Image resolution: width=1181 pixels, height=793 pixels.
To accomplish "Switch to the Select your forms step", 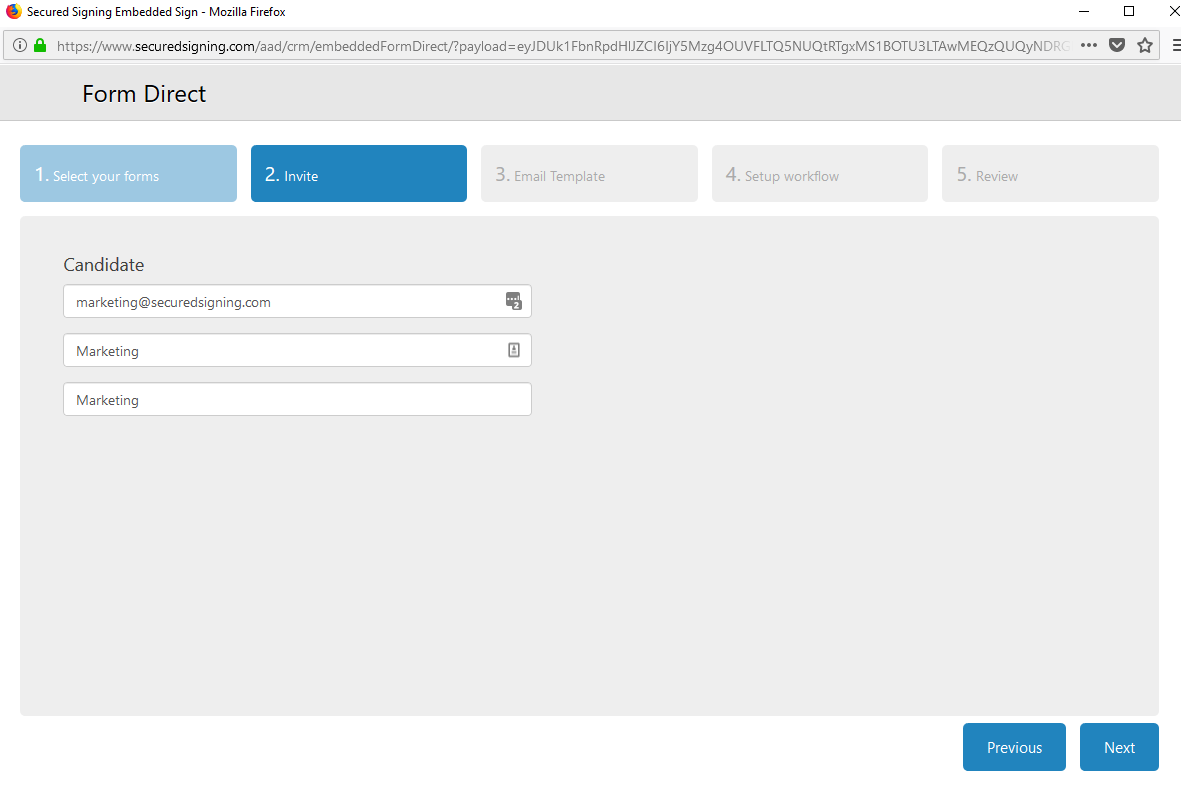I will click(x=128, y=173).
